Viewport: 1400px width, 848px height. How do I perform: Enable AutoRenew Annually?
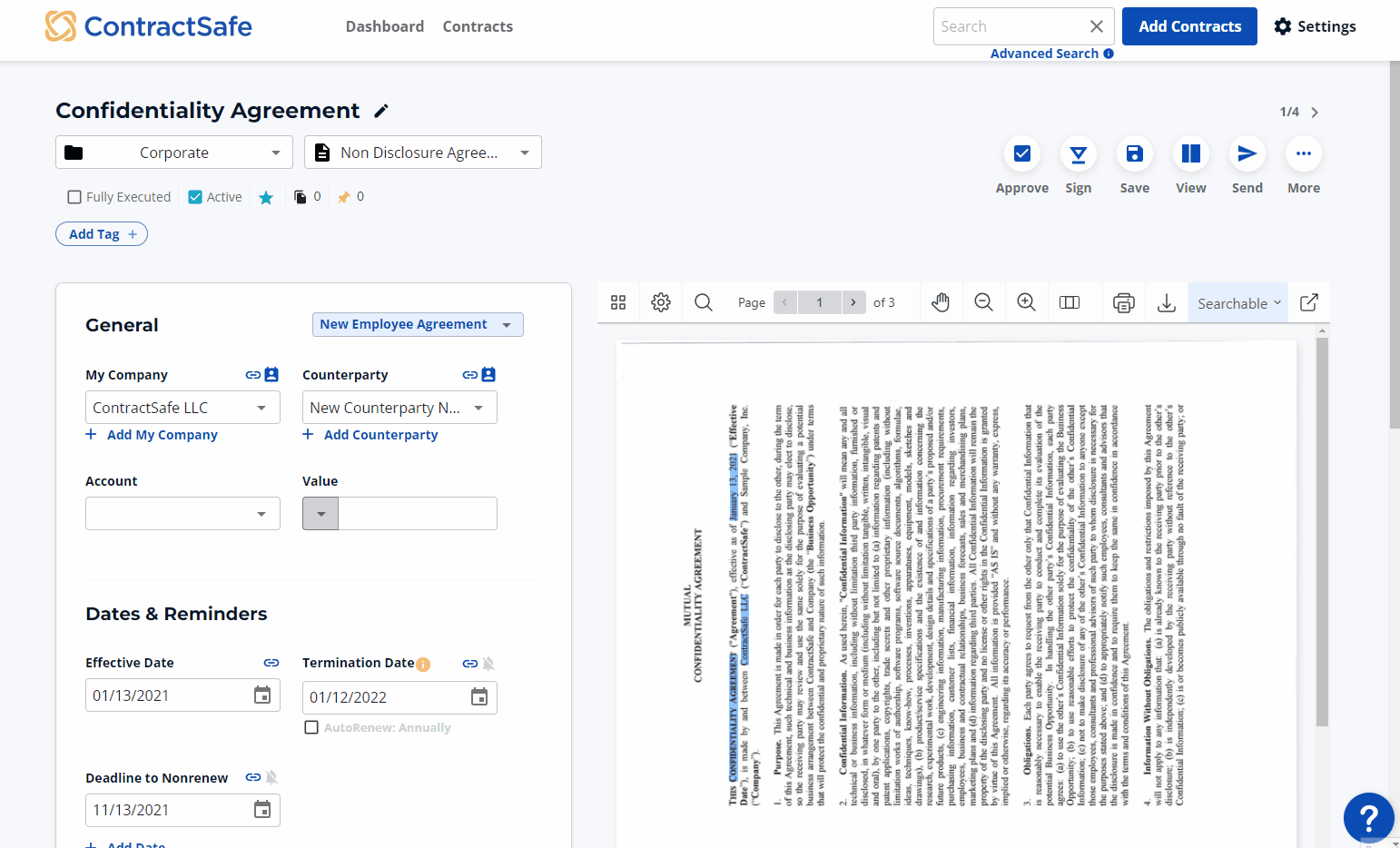tap(311, 726)
